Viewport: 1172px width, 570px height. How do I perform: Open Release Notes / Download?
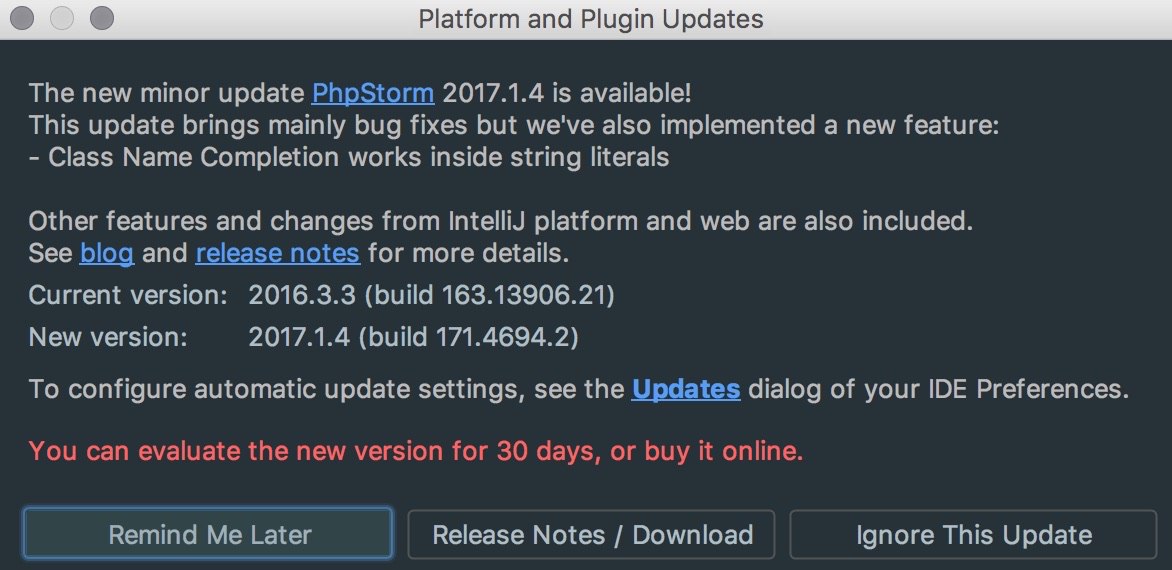pos(592,535)
